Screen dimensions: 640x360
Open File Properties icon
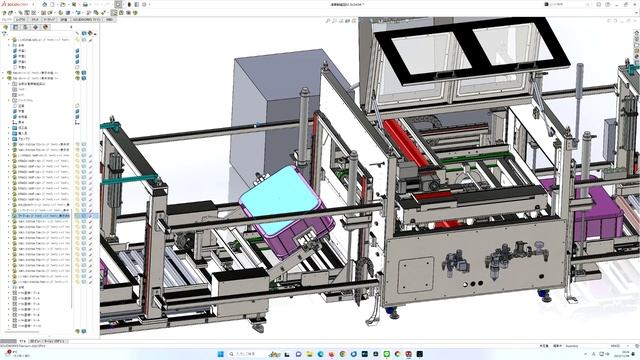pos(137,4)
